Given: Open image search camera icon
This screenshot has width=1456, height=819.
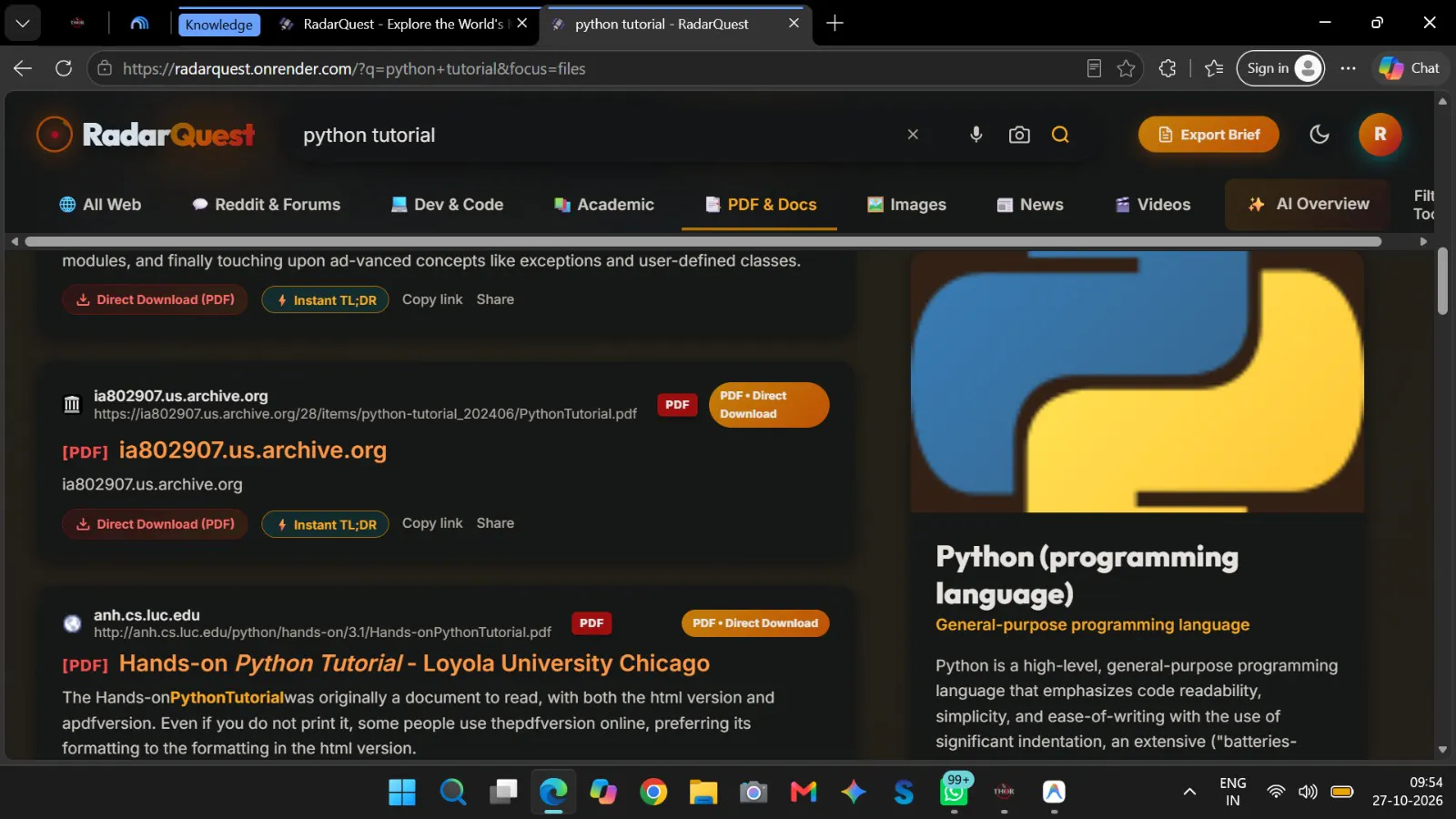Looking at the screenshot, I should (x=1019, y=135).
